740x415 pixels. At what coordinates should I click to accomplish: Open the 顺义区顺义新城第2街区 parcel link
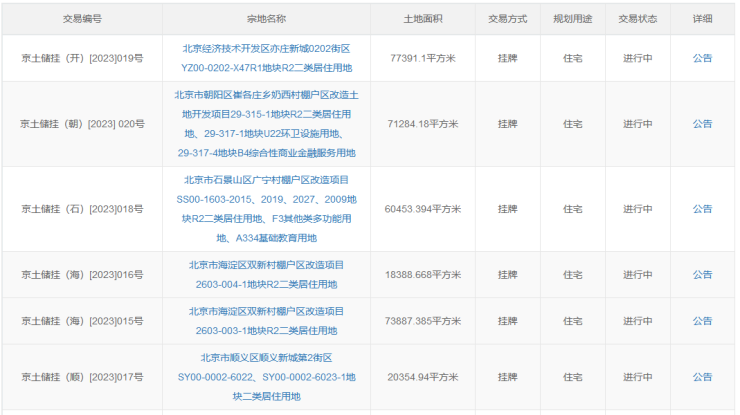(x=266, y=377)
